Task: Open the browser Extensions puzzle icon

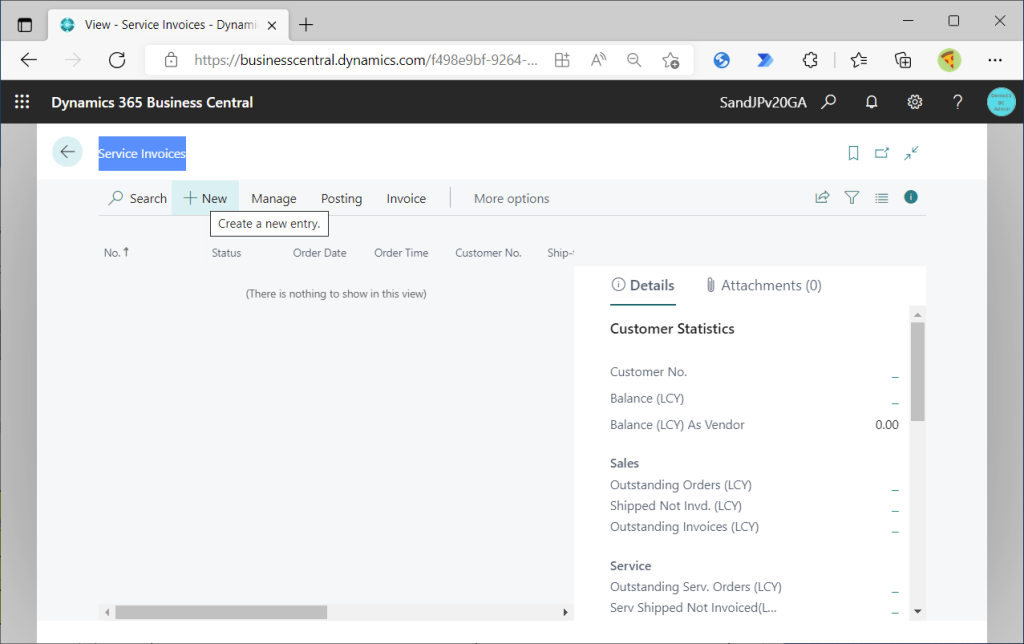Action: coord(810,60)
